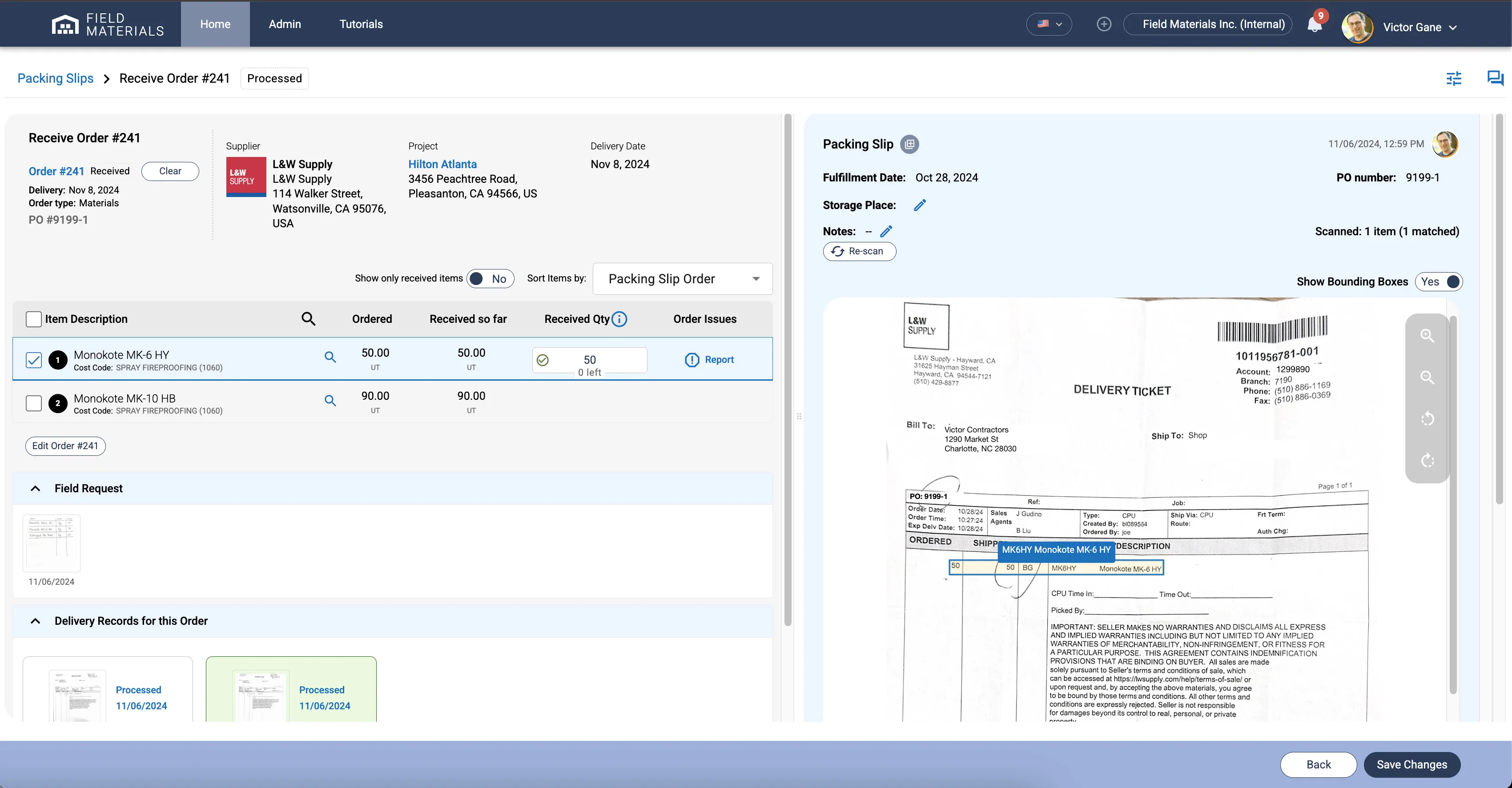Open language flag selector dropdown
The image size is (1512, 788).
click(1049, 24)
